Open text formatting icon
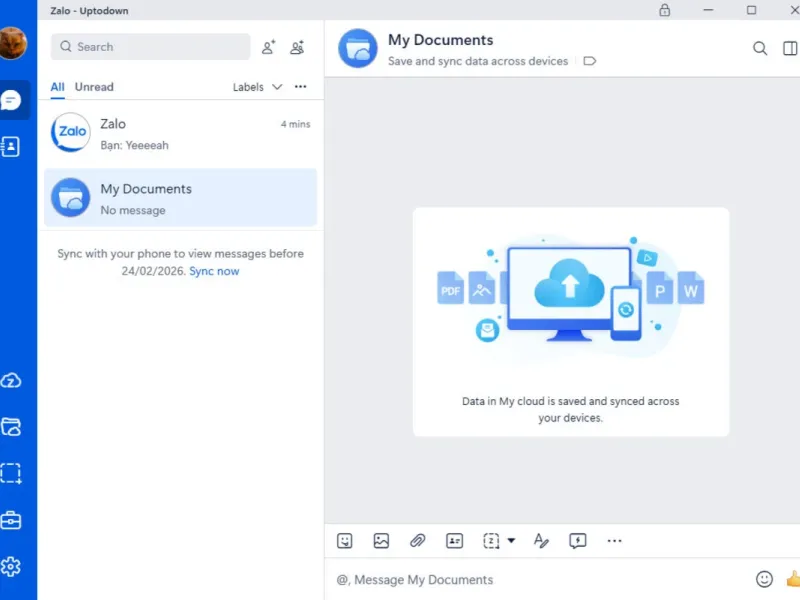Image resolution: width=800 pixels, height=600 pixels. tap(541, 540)
